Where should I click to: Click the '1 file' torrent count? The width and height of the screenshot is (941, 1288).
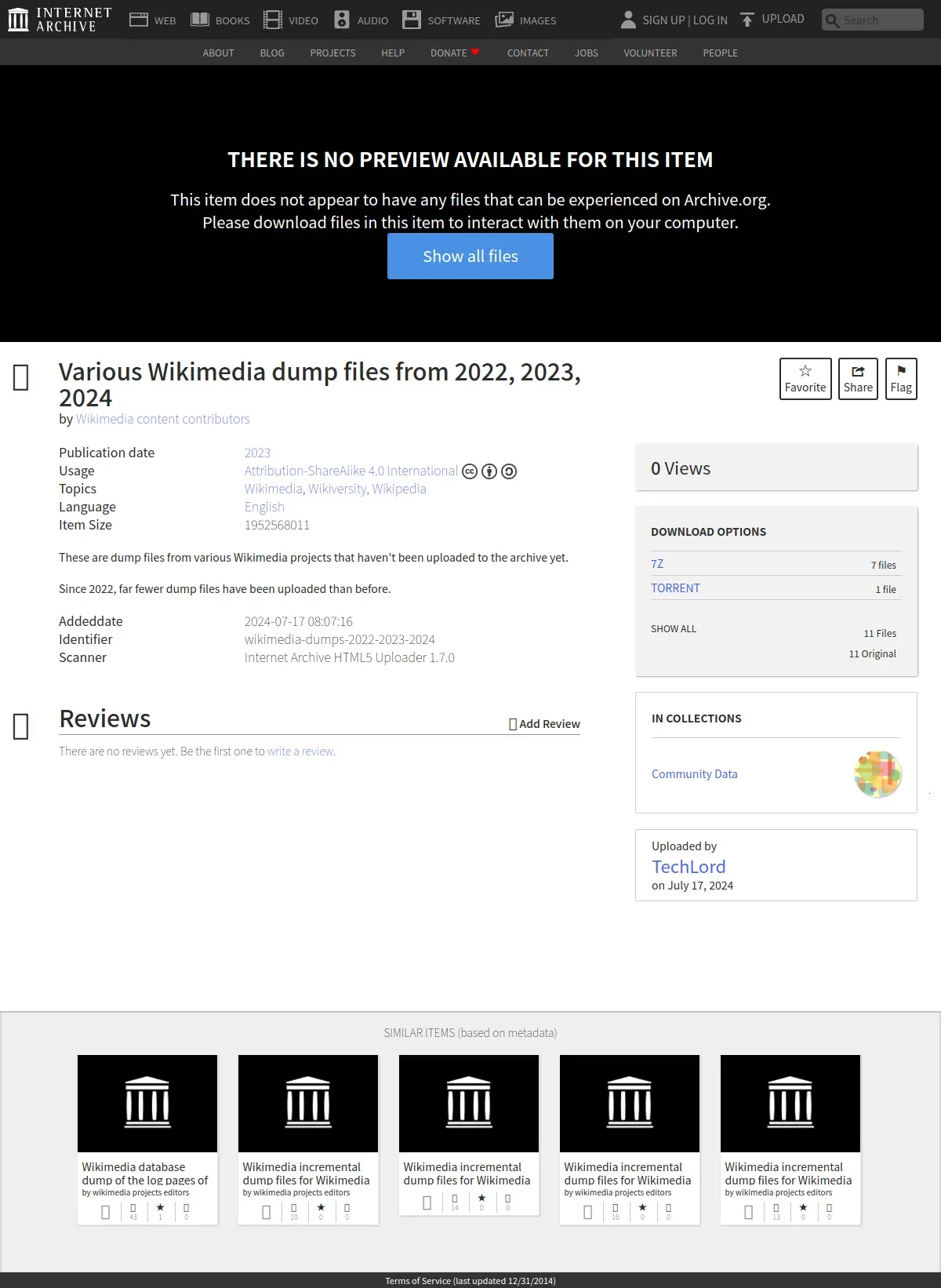click(x=885, y=589)
